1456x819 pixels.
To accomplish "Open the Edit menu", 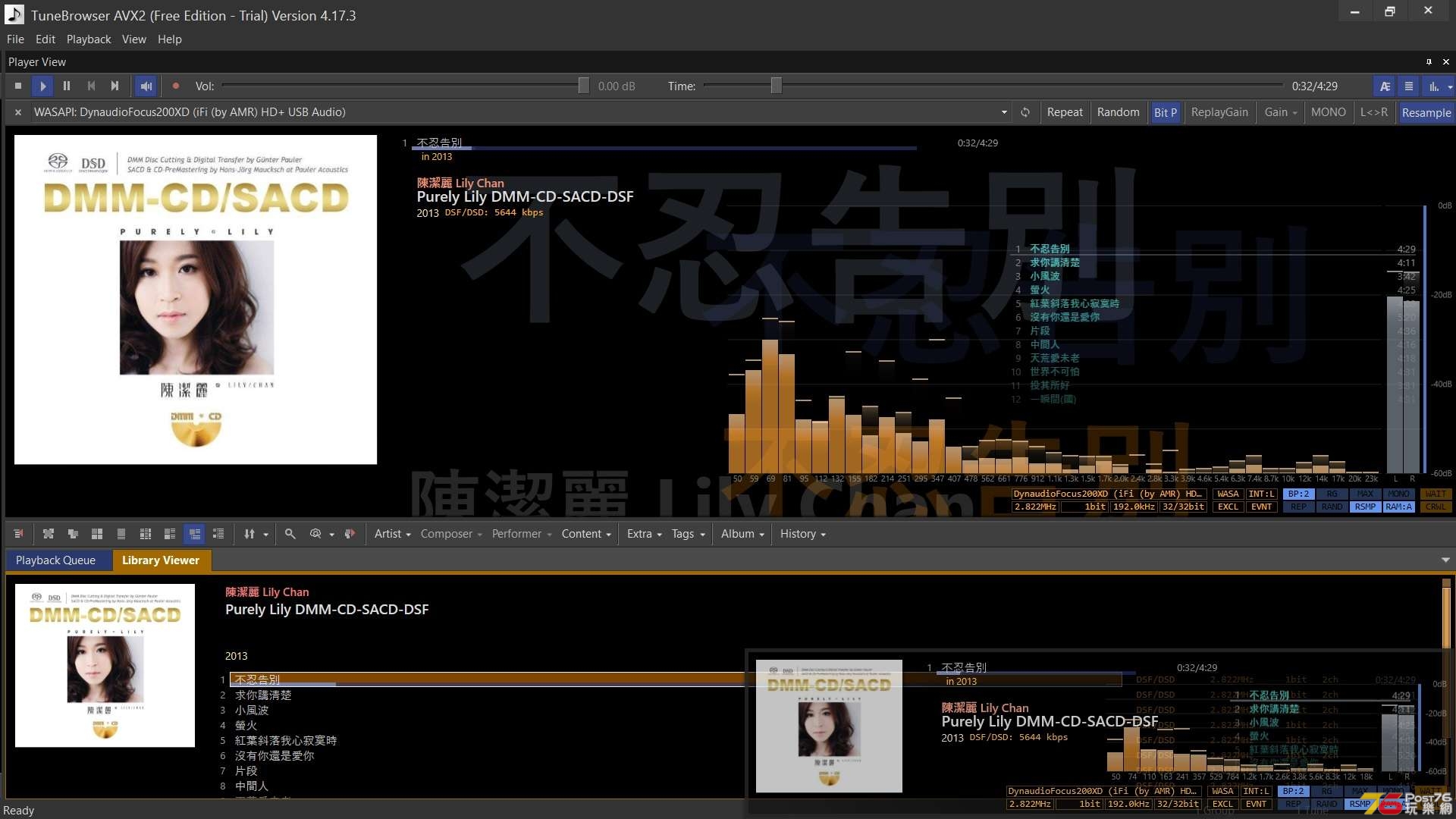I will pyautogui.click(x=45, y=39).
